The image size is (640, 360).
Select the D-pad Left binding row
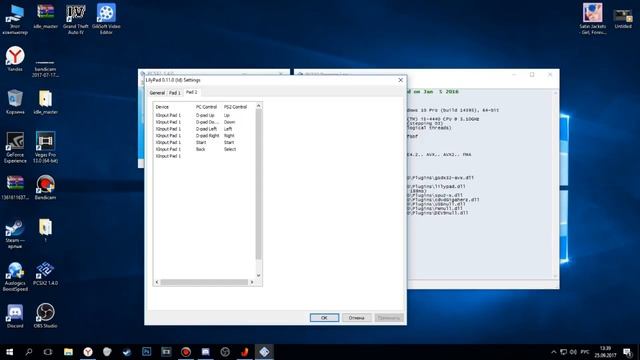[204, 129]
